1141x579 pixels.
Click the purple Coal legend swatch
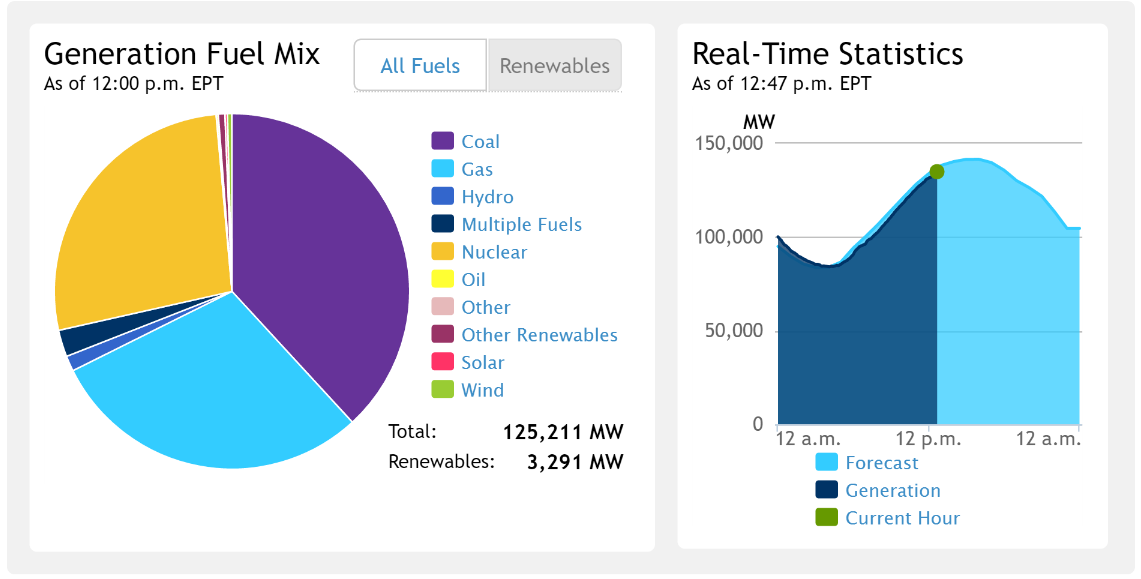(443, 142)
